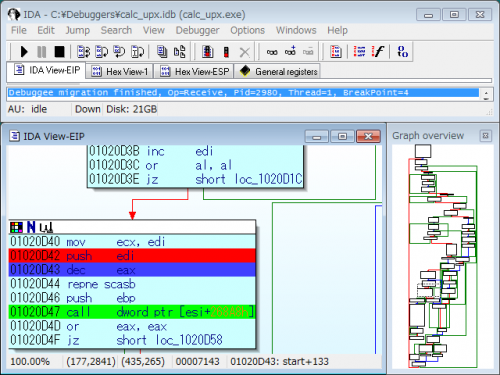Open the View menu

point(154,30)
